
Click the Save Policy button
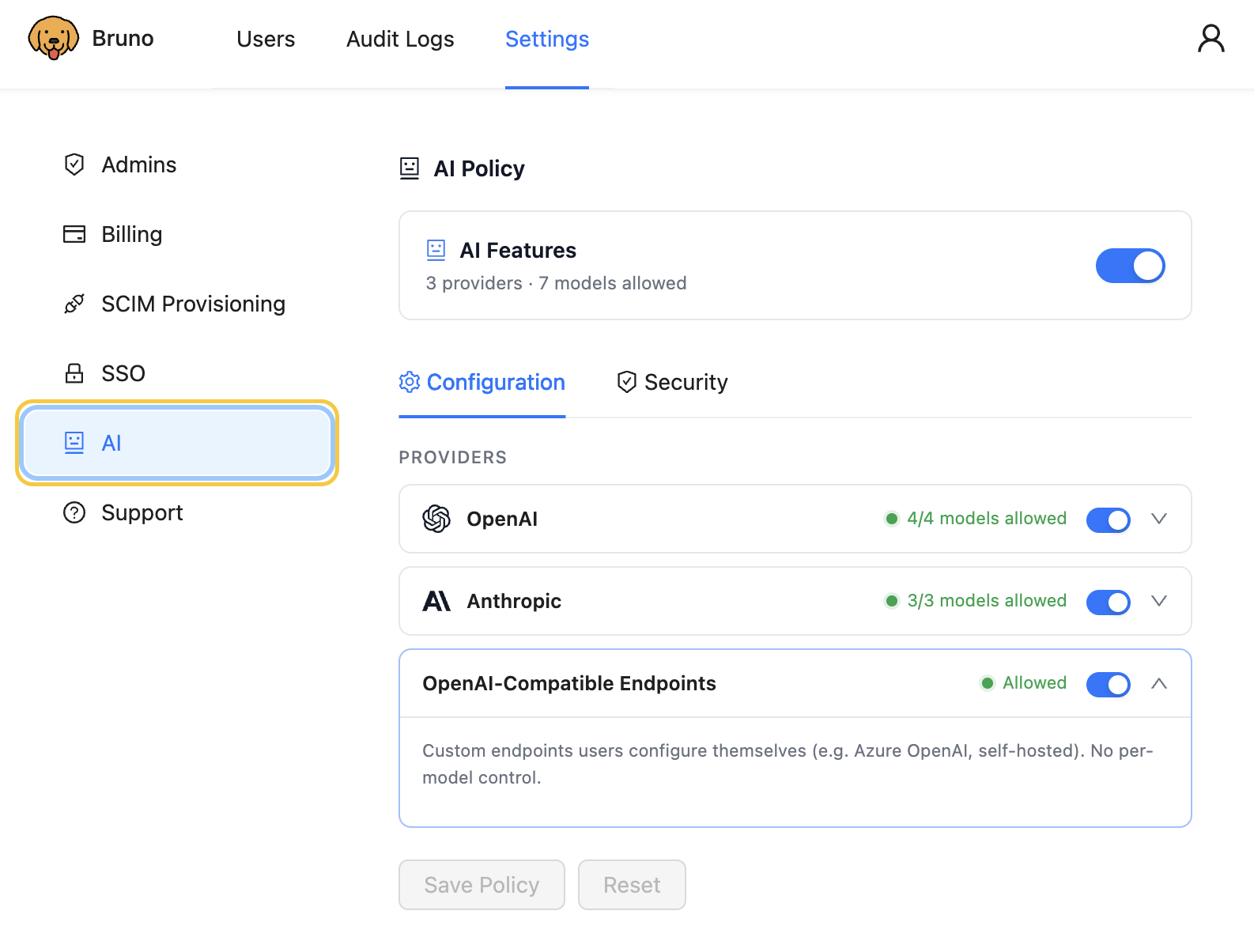pos(482,885)
